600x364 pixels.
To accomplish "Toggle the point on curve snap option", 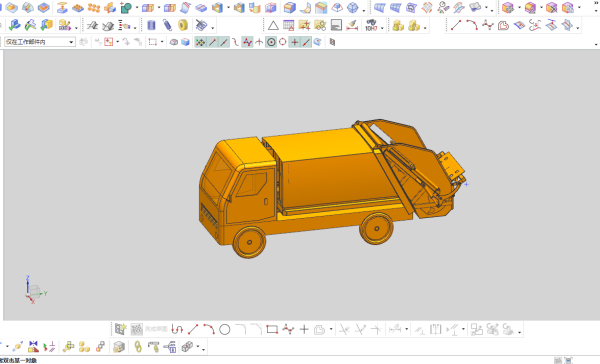I will [306, 42].
